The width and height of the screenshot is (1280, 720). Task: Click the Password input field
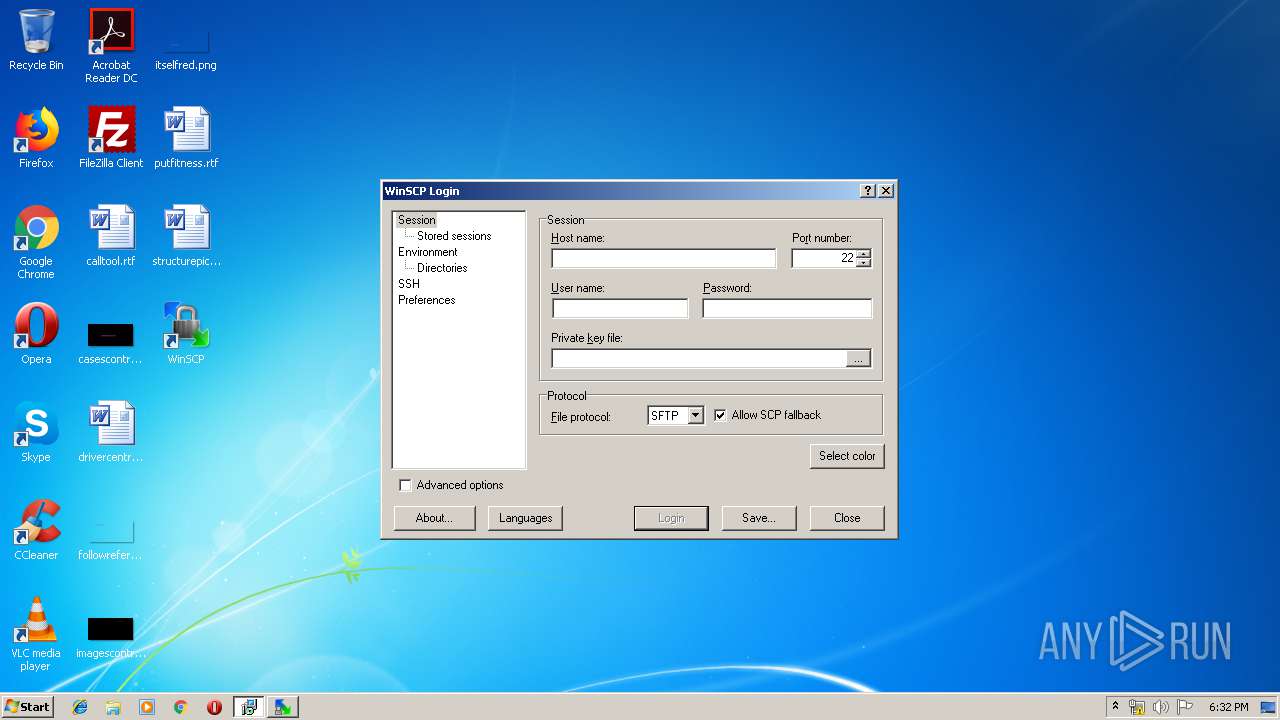(x=787, y=308)
